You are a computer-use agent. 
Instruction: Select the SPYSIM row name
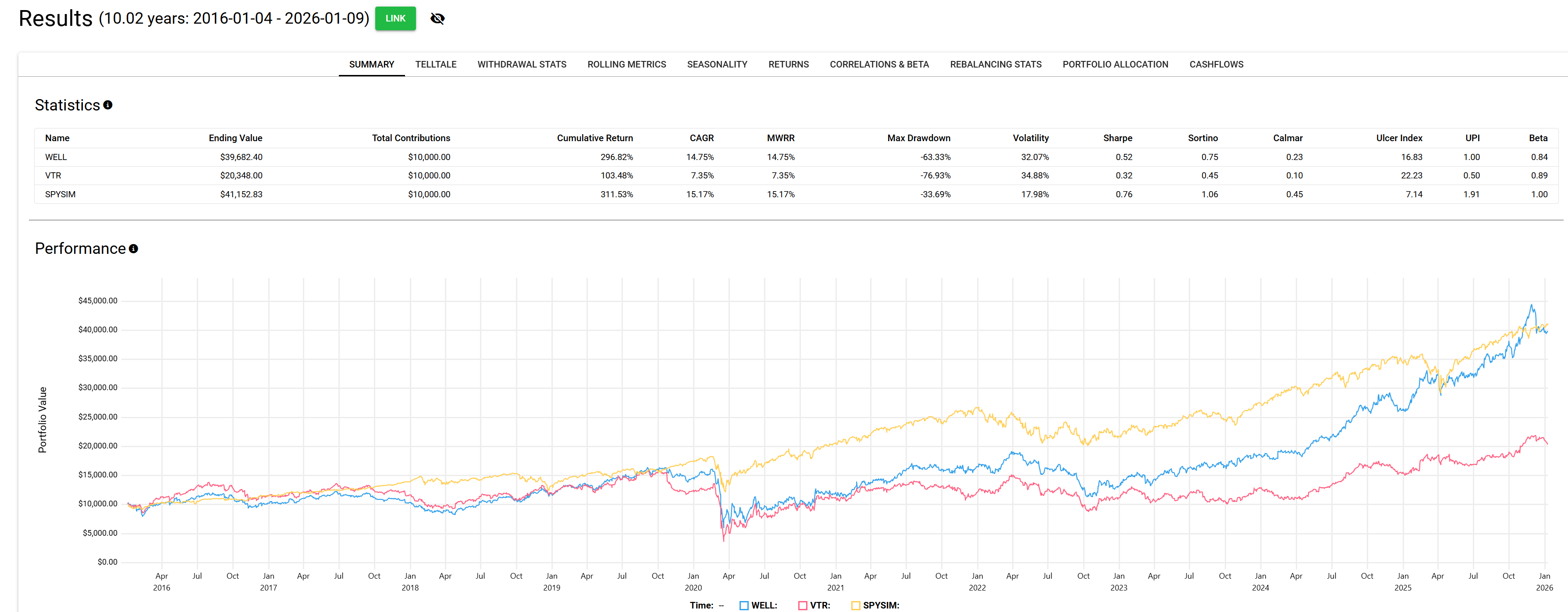(60, 194)
